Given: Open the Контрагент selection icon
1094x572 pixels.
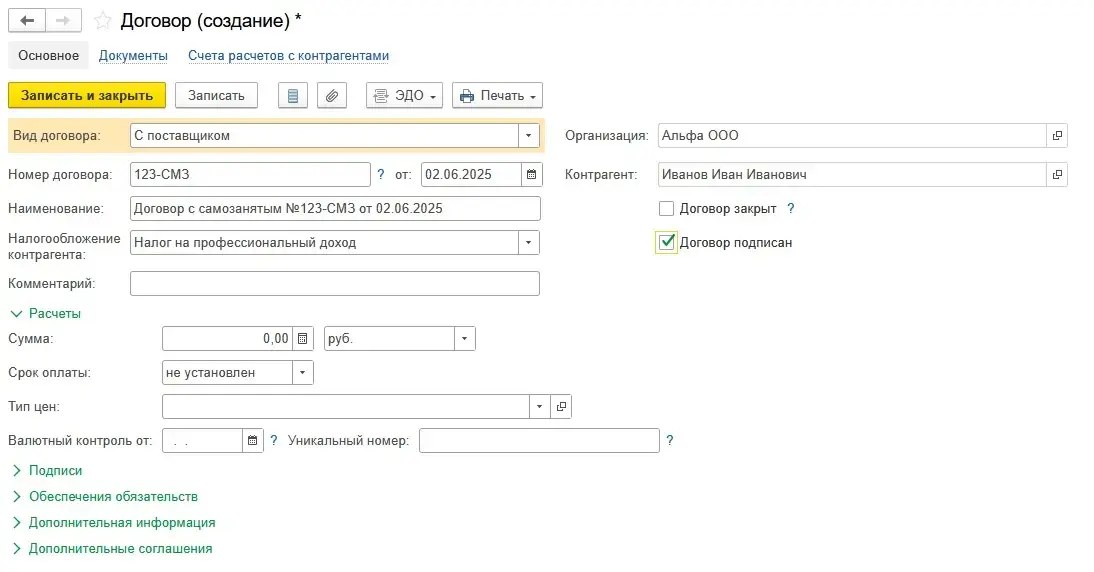Looking at the screenshot, I should coord(1057,175).
